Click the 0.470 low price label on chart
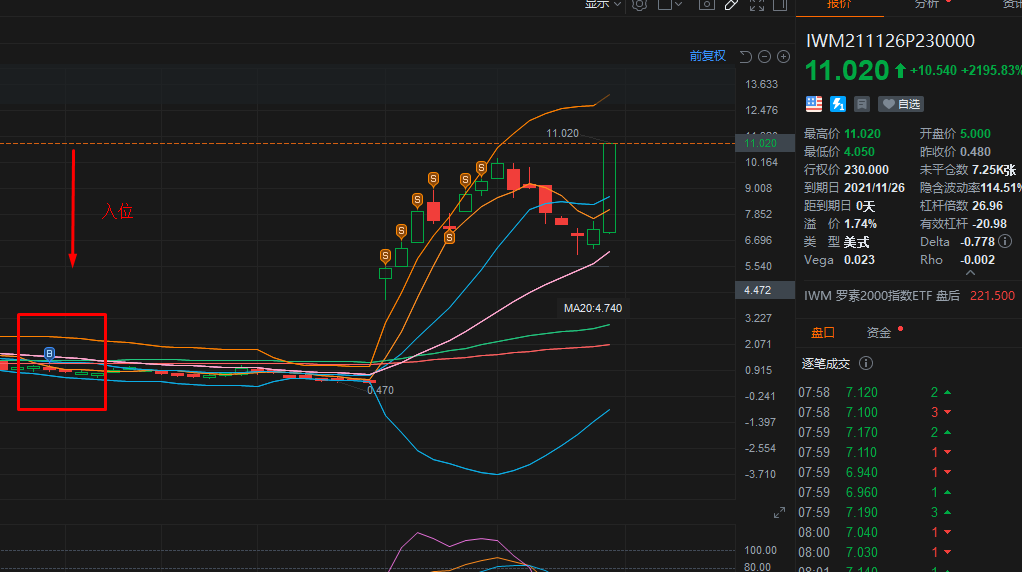The height and width of the screenshot is (572, 1022). coord(380,390)
